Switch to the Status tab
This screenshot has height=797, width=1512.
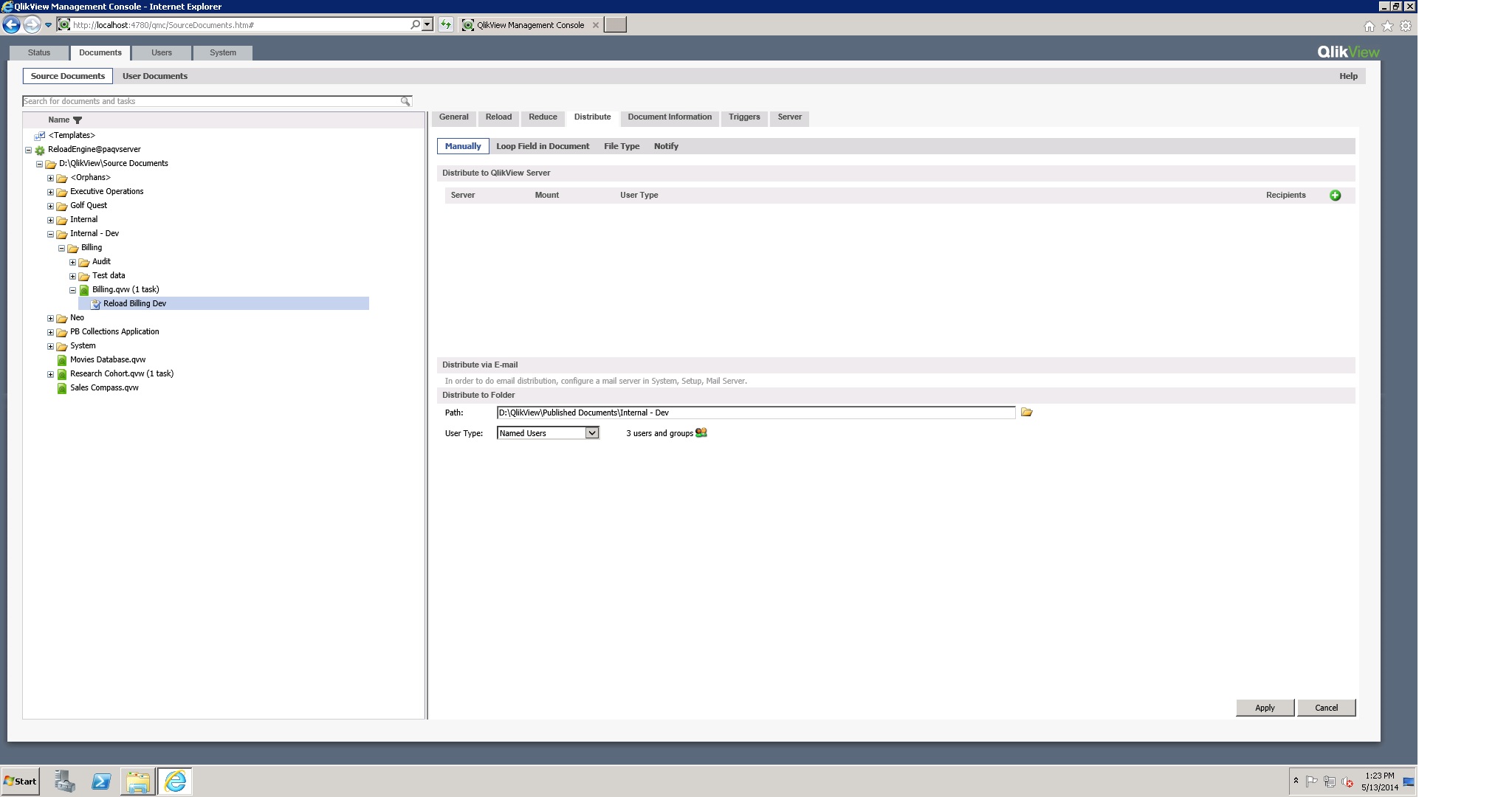[x=39, y=53]
